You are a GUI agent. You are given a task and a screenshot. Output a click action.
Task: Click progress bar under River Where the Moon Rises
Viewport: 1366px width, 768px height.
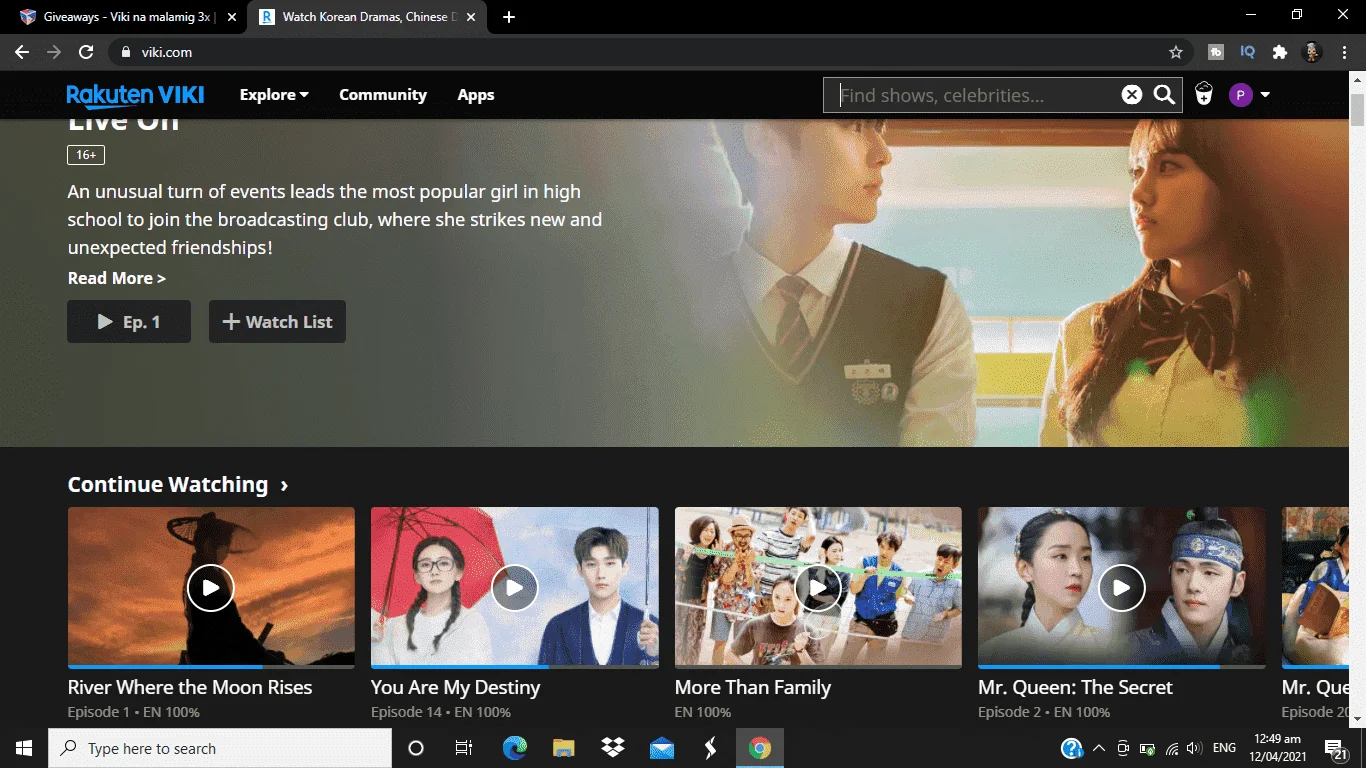click(211, 666)
